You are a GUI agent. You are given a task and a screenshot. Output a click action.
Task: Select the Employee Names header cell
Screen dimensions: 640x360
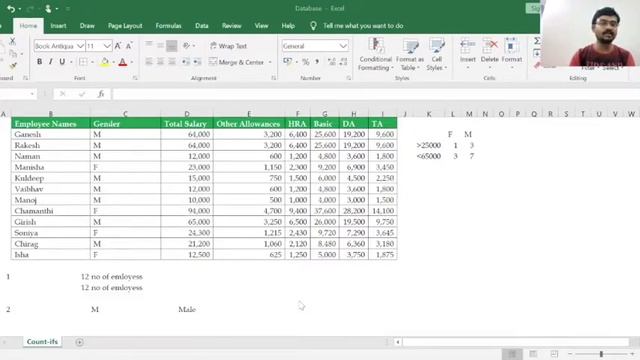51,123
